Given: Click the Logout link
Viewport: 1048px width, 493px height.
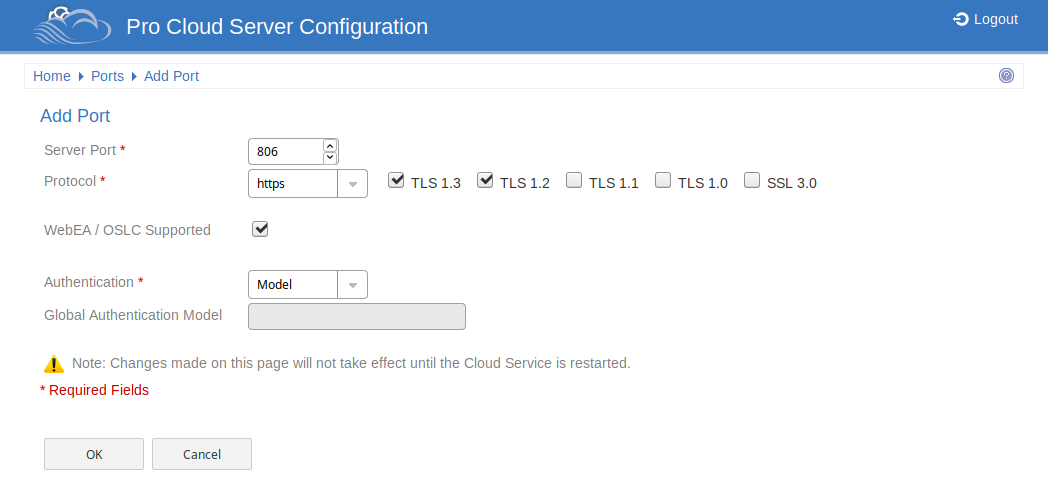Looking at the screenshot, I should pyautogui.click(x=985, y=19).
